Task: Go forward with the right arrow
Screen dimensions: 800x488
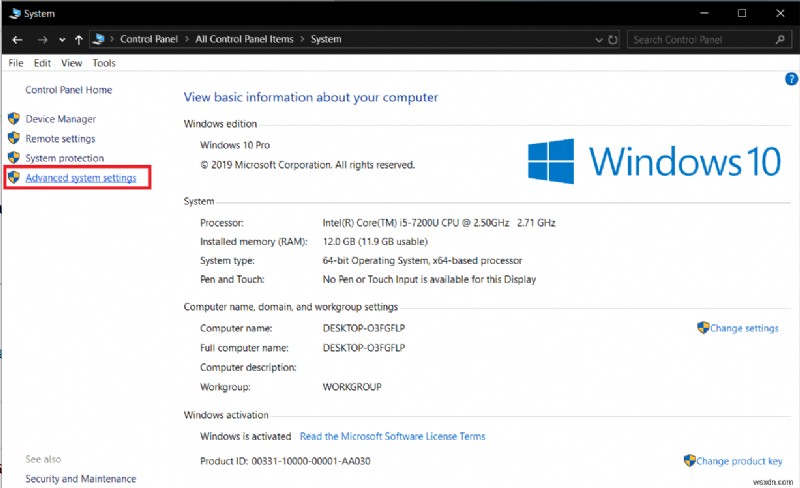Action: point(42,40)
